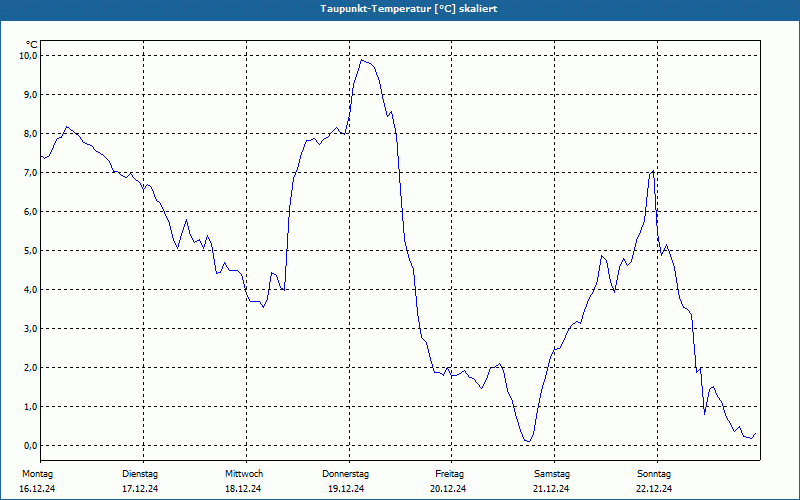Click the 21.12.24 date label

[551, 489]
